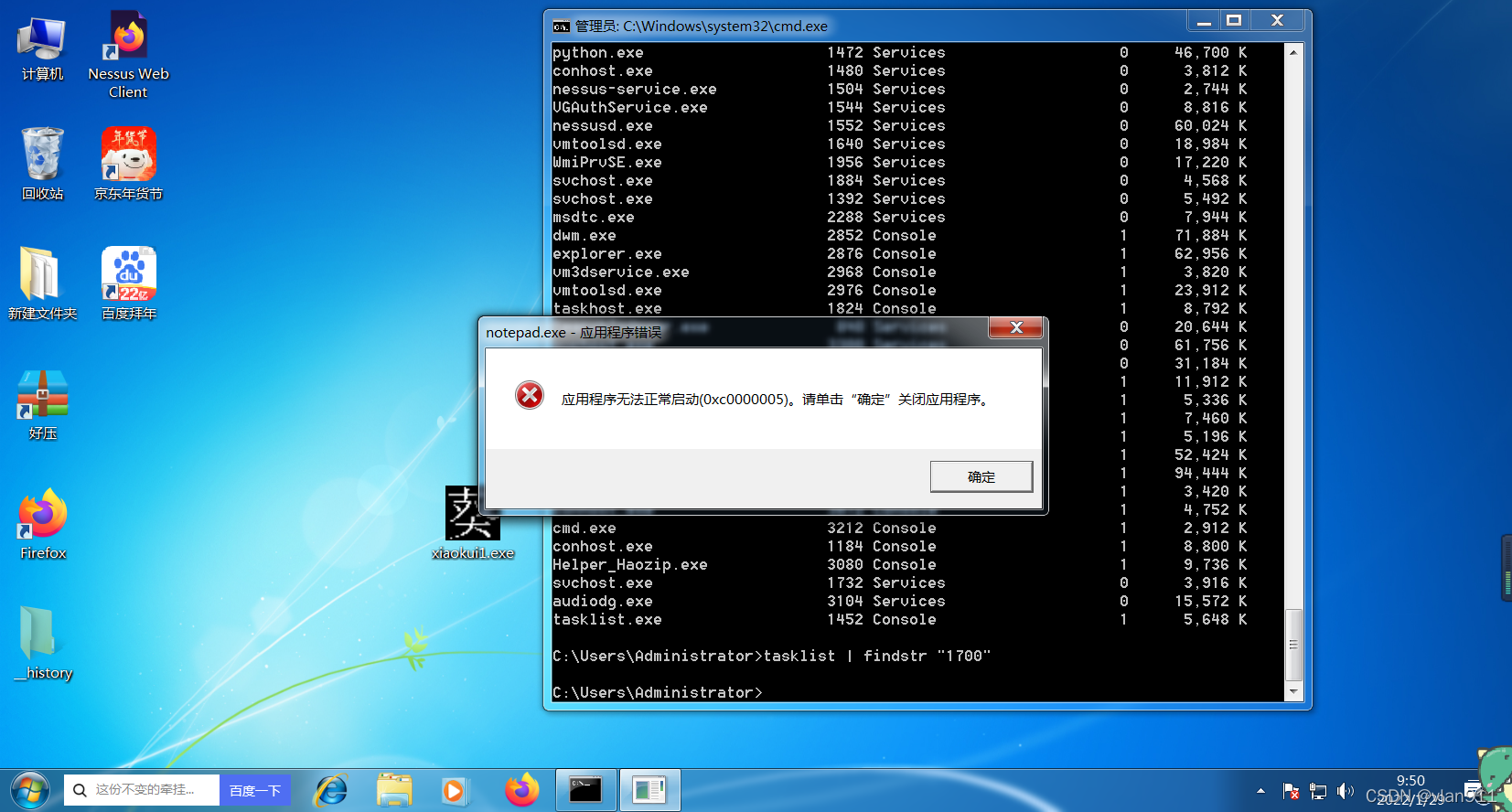
Task: Open the volume speaker tray icon
Action: coord(1345,791)
